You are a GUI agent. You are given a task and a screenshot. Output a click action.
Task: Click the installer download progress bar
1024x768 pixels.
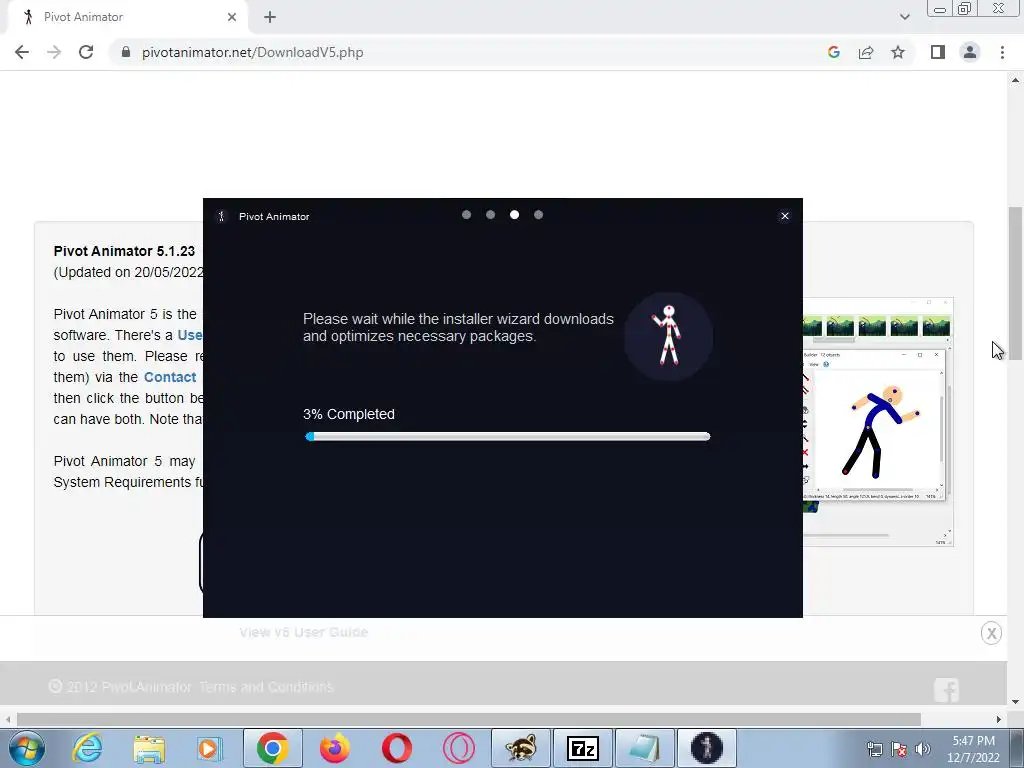point(507,436)
